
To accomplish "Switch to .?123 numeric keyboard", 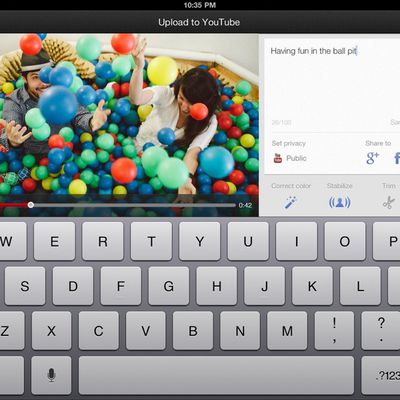I will coord(381,375).
